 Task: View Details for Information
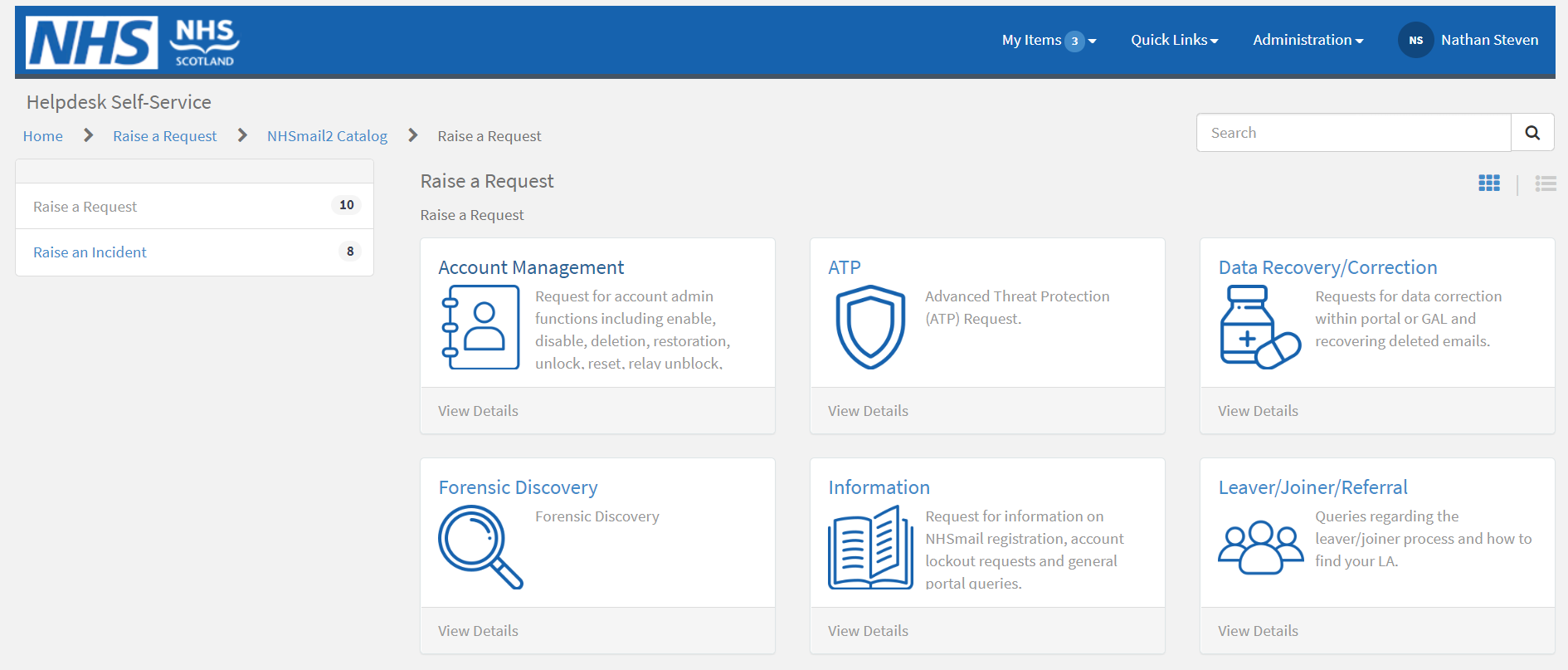click(868, 631)
